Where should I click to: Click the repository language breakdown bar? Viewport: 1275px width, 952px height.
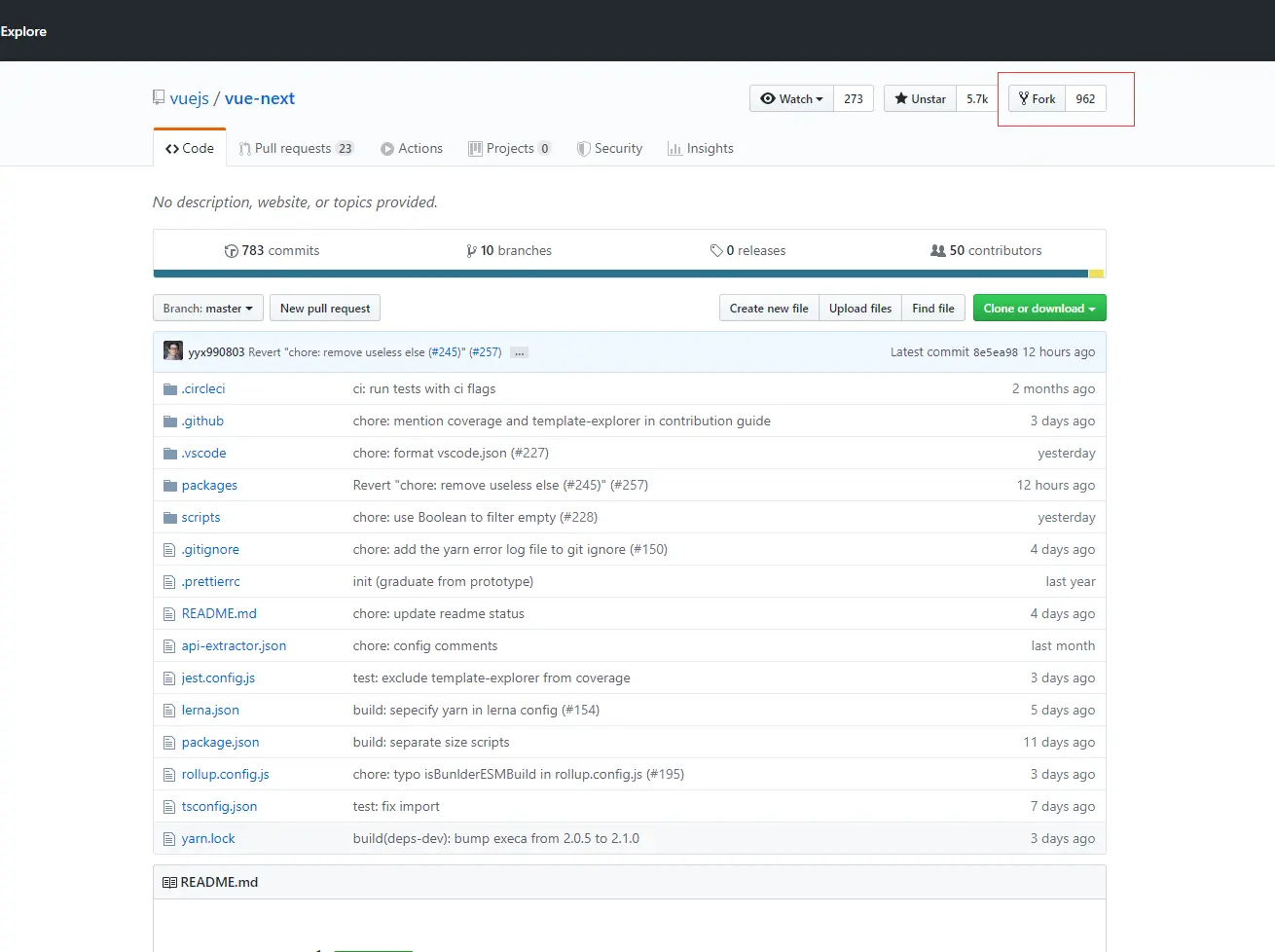(630, 274)
